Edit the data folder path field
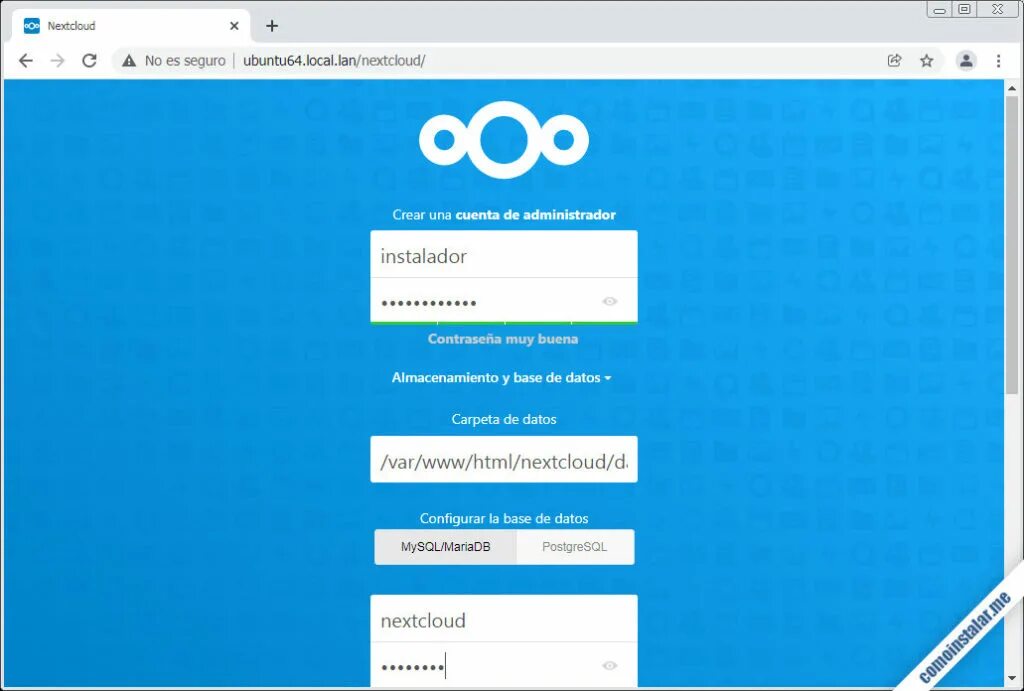The height and width of the screenshot is (691, 1024). pos(504,460)
